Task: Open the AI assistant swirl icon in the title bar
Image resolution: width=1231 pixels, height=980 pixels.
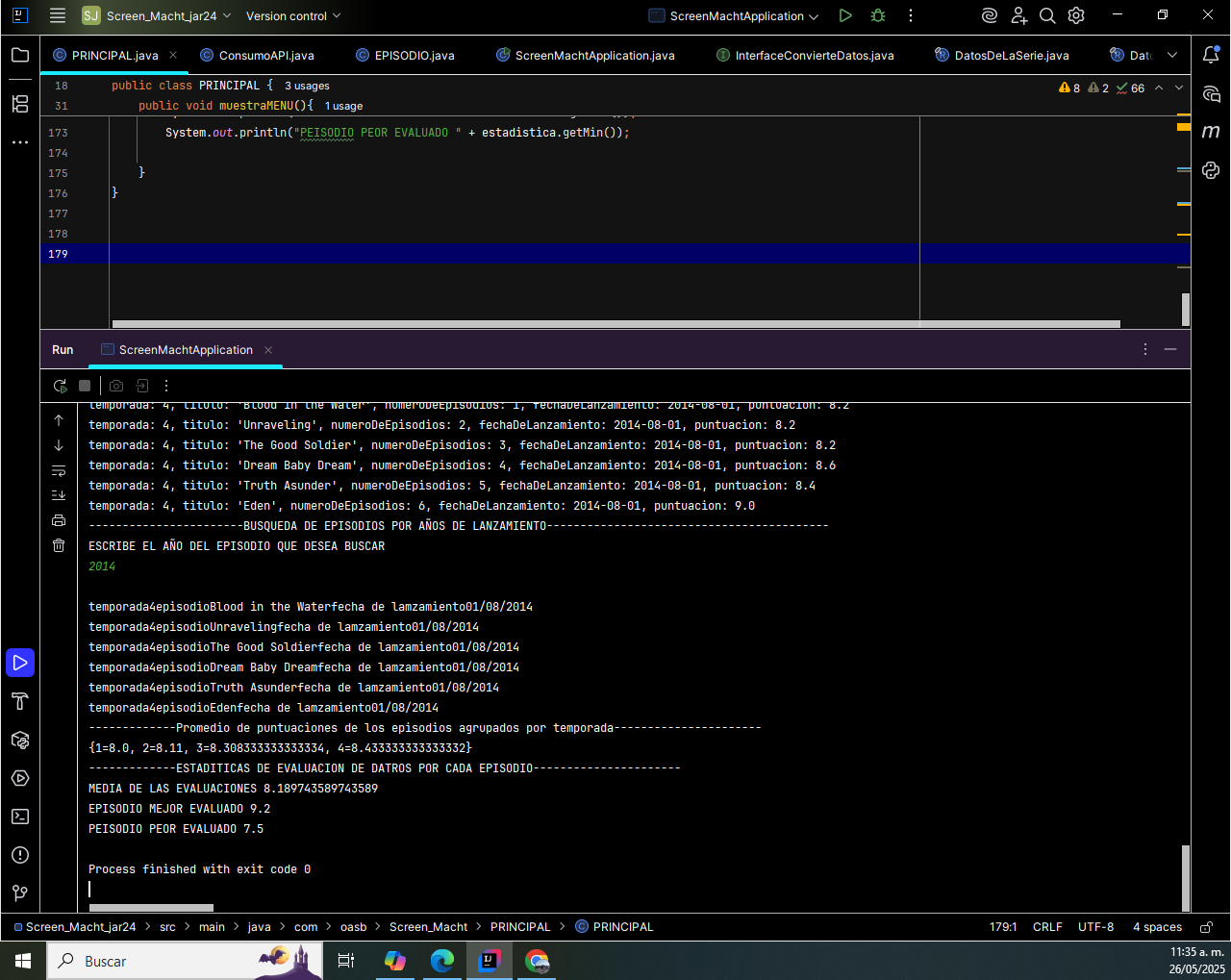Action: (x=990, y=15)
